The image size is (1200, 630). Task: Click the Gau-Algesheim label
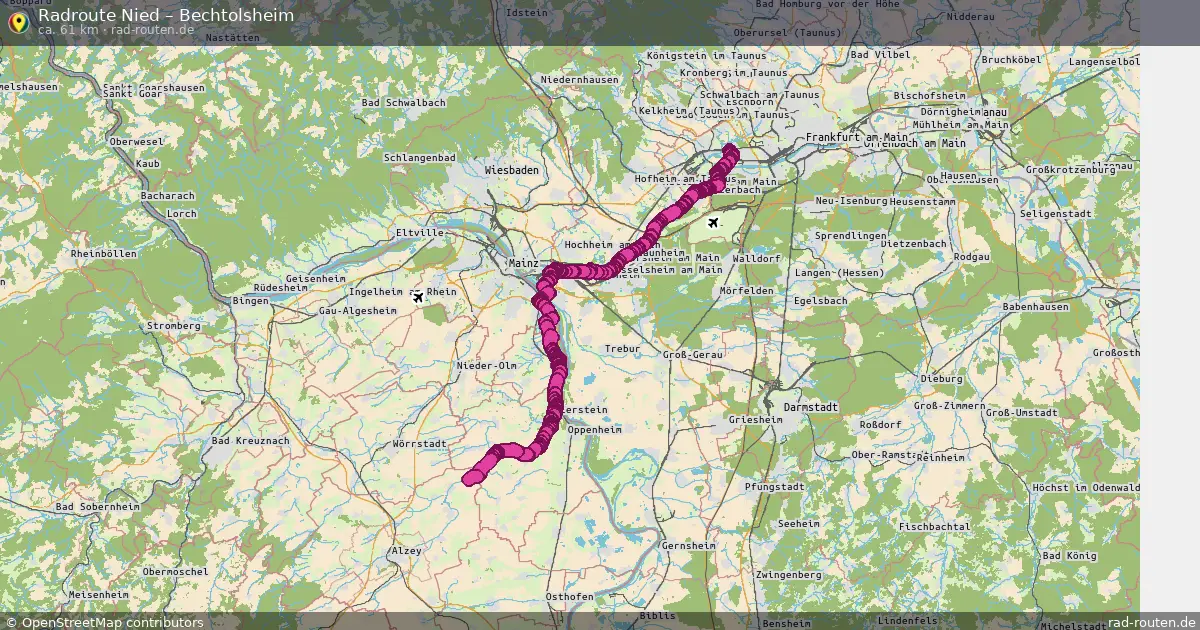click(x=359, y=311)
